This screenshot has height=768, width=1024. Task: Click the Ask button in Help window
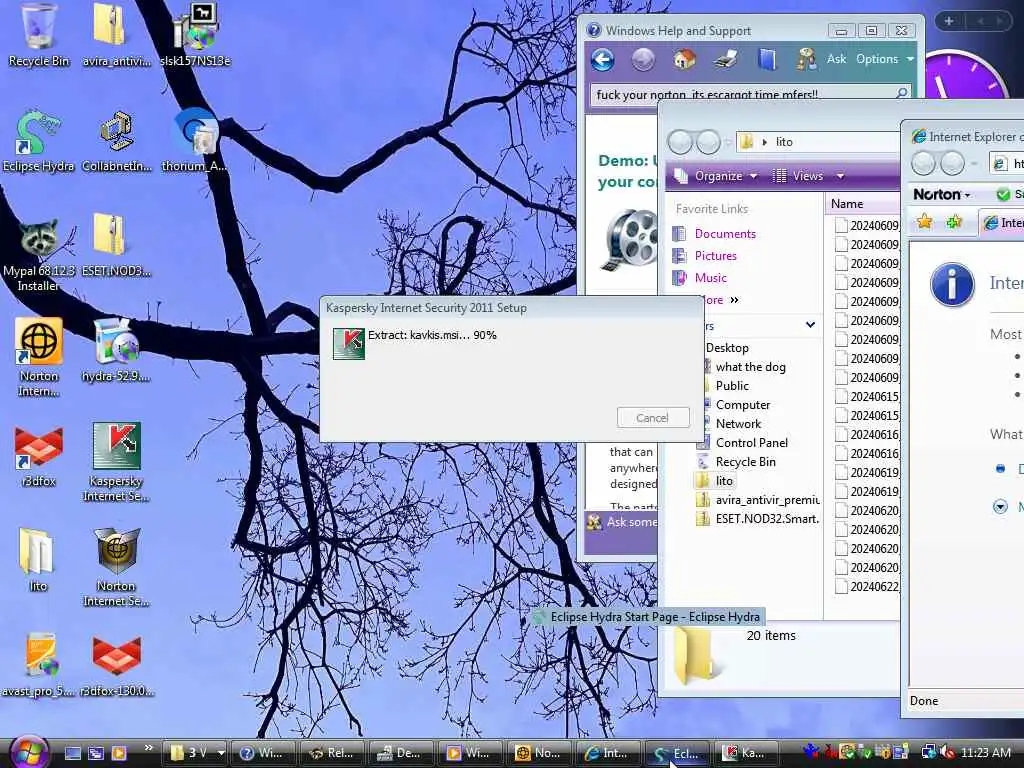[836, 59]
